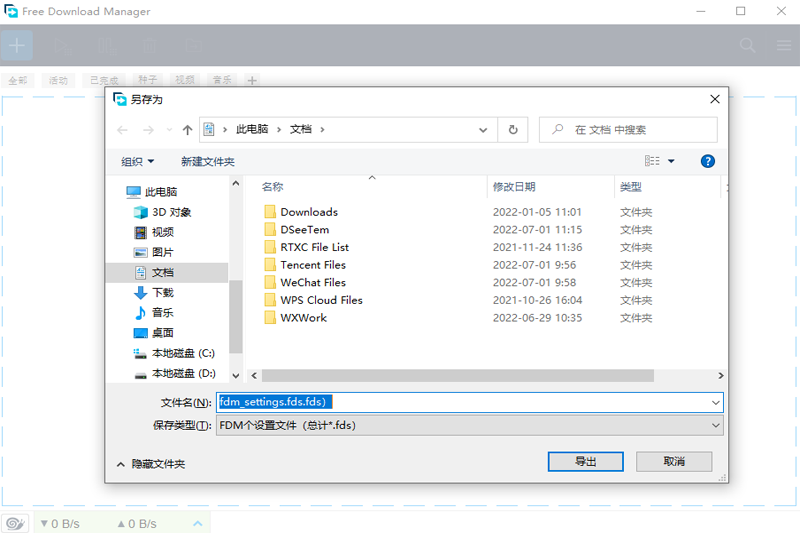Select 桌面 in navigation tree
The width and height of the screenshot is (800, 533).
(x=155, y=333)
